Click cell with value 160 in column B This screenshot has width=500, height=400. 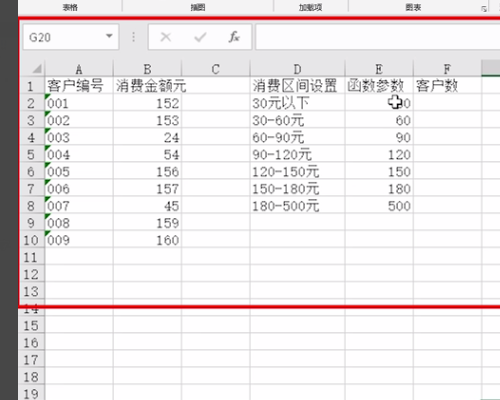point(147,240)
